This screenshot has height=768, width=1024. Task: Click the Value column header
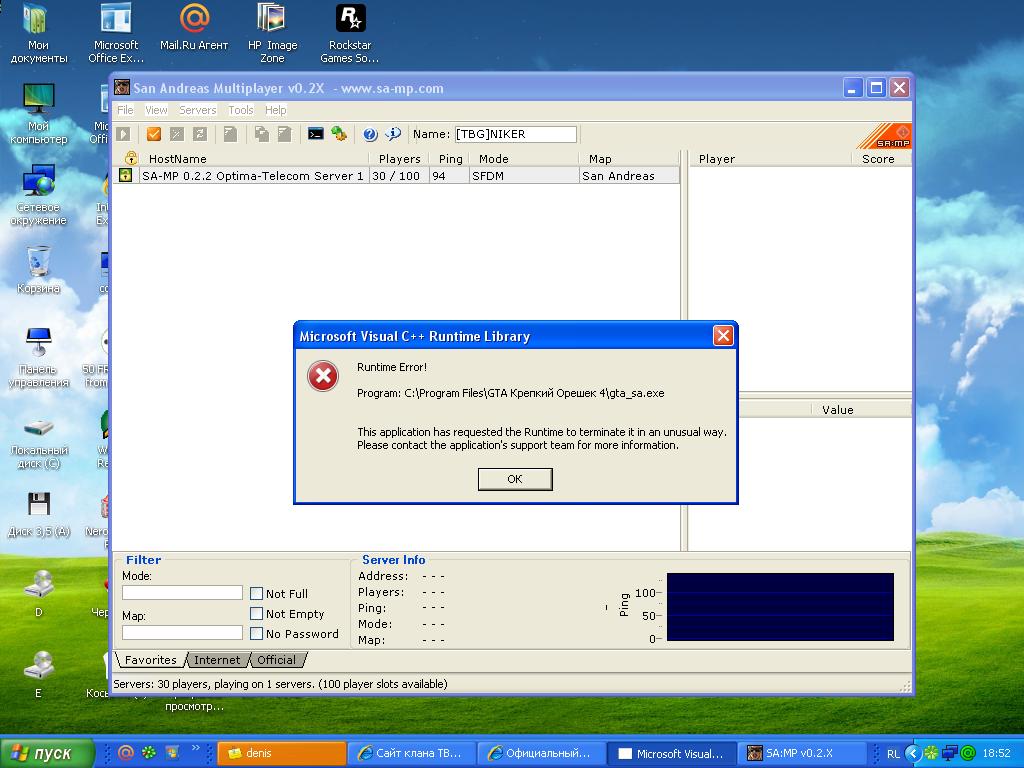point(861,409)
